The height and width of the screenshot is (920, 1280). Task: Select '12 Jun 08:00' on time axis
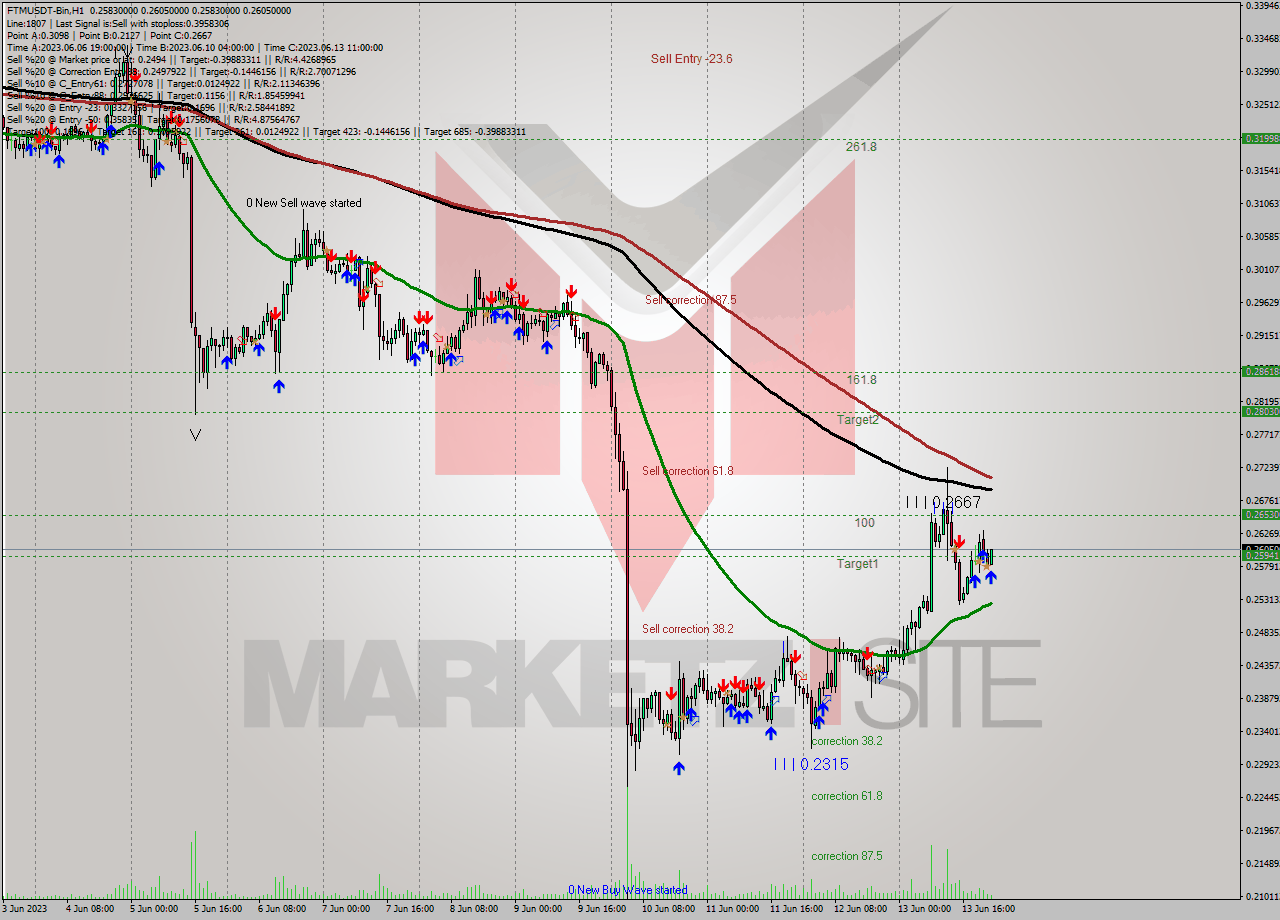pos(860,909)
